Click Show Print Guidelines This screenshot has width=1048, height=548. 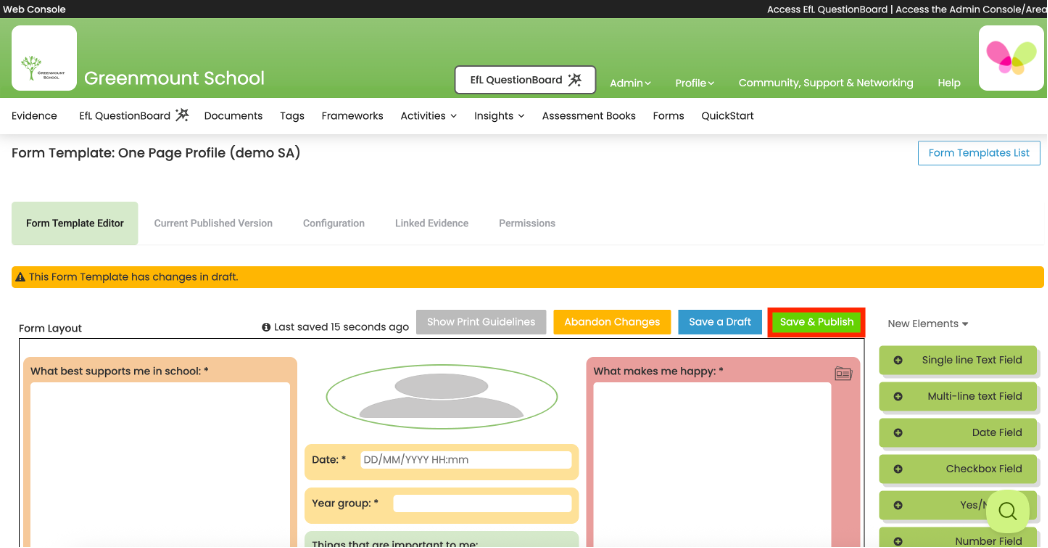click(x=481, y=322)
